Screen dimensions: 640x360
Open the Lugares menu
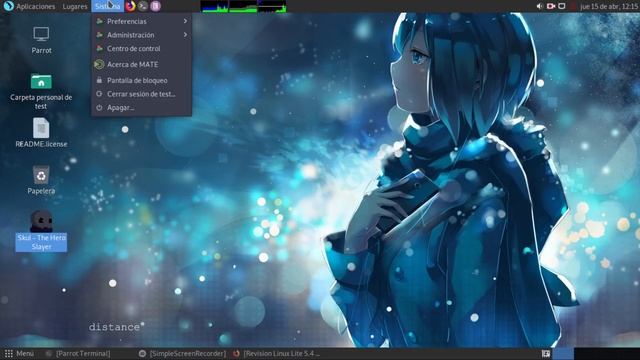coord(75,6)
